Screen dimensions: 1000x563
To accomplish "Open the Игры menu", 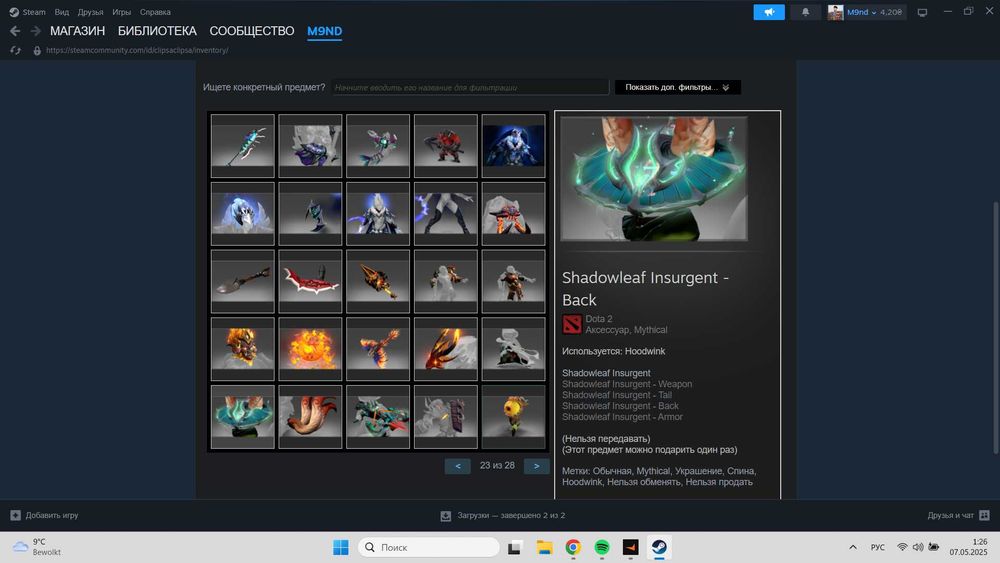I will coord(121,11).
